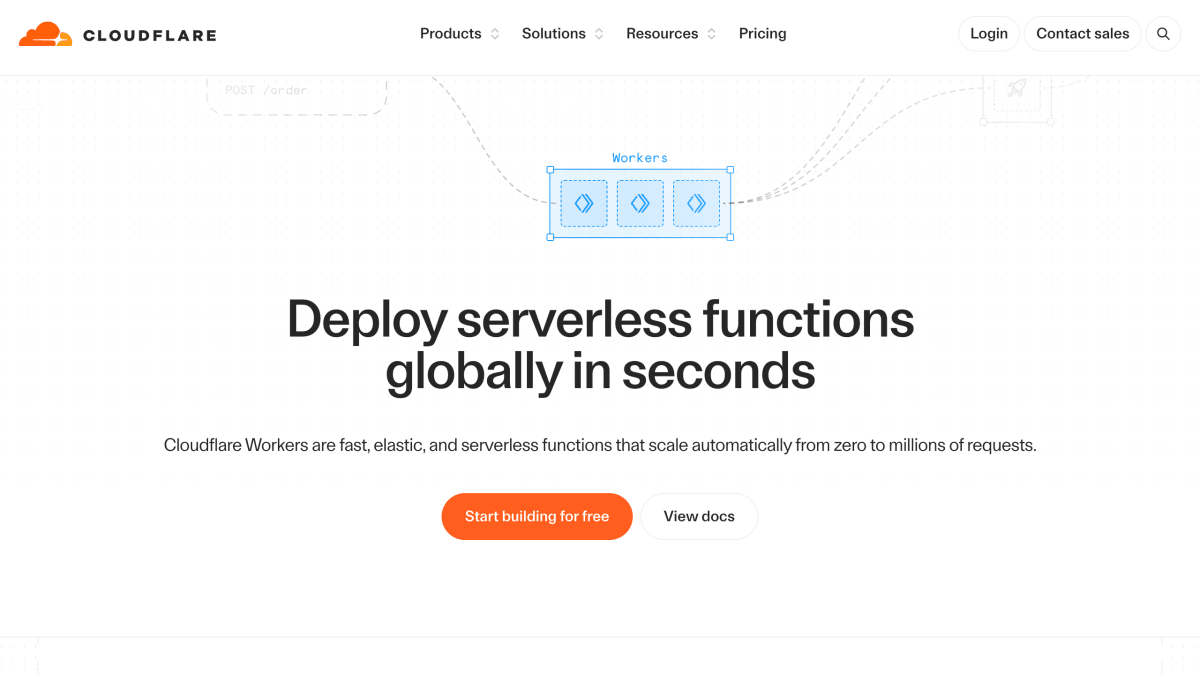Expand the Resources chevron

[712, 34]
